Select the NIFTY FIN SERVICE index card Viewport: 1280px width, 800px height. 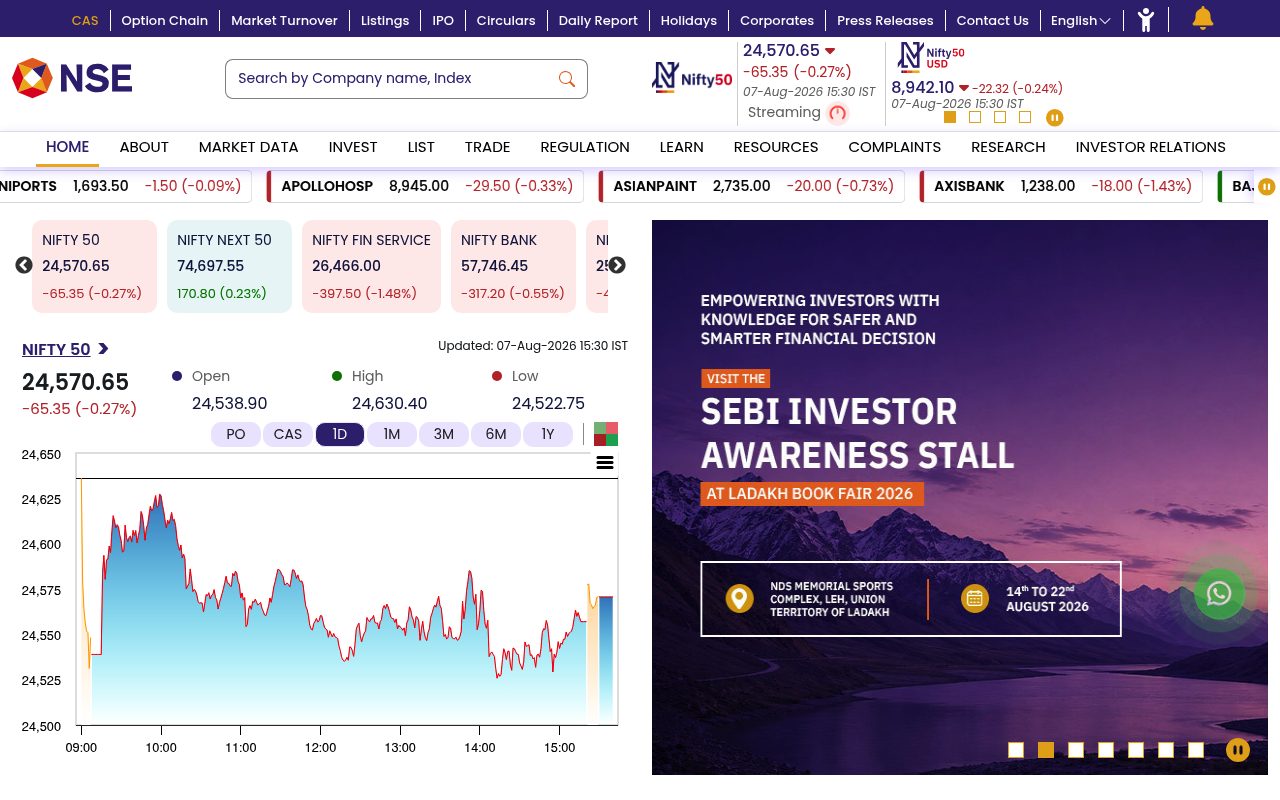371,266
